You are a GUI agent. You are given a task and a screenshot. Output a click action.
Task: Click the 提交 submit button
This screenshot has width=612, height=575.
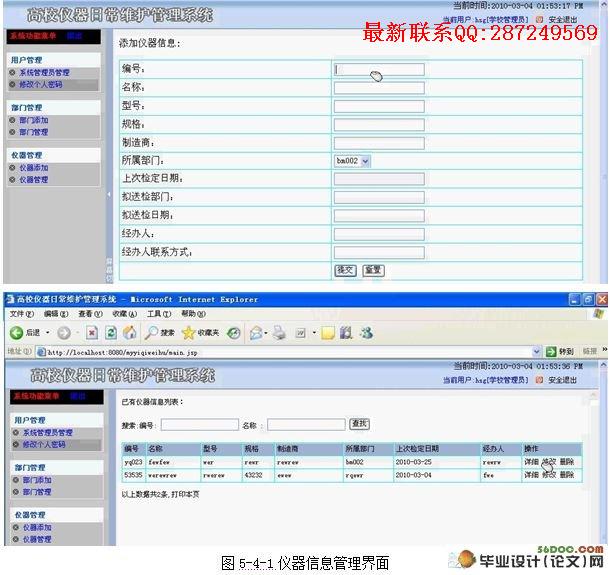click(345, 270)
